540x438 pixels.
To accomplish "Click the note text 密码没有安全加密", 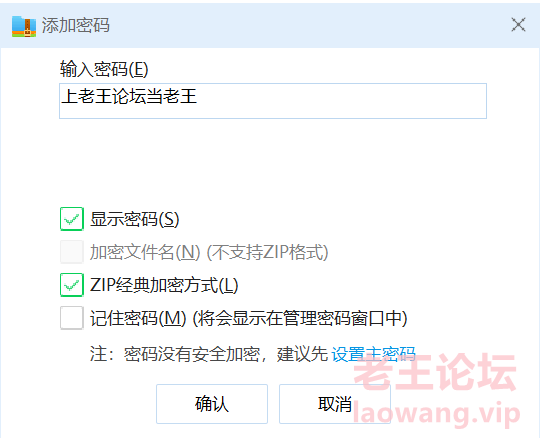I will [x=192, y=354].
